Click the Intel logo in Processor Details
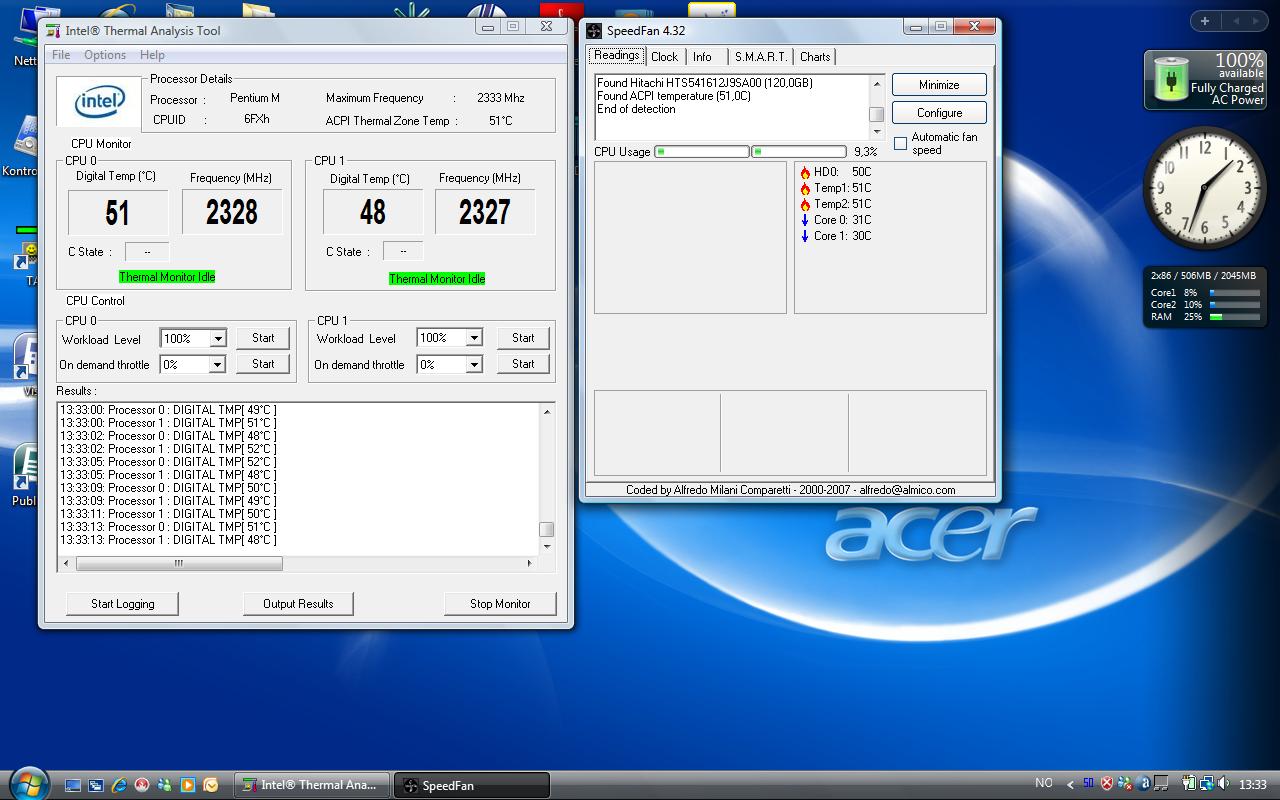1280x800 pixels. 101,102
